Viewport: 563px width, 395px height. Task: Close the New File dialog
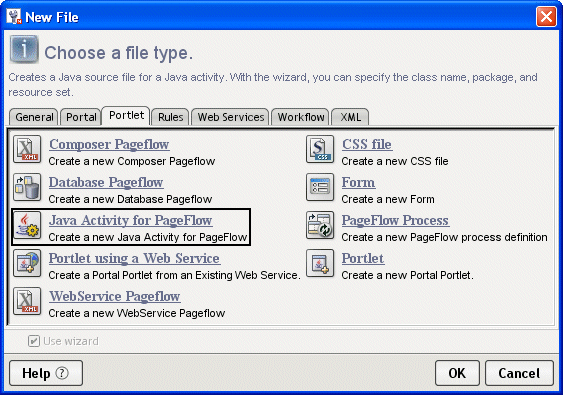coord(546,17)
